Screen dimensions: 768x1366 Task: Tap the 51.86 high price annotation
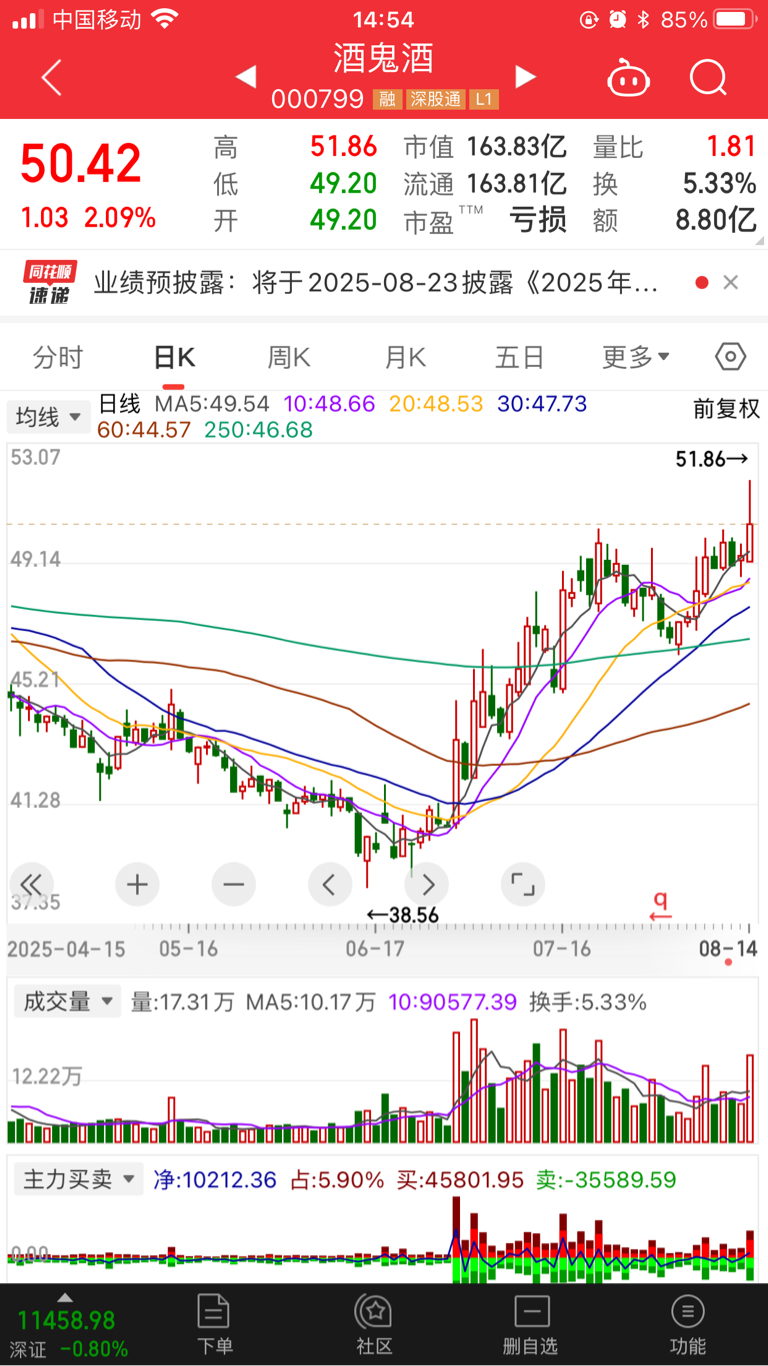point(712,459)
